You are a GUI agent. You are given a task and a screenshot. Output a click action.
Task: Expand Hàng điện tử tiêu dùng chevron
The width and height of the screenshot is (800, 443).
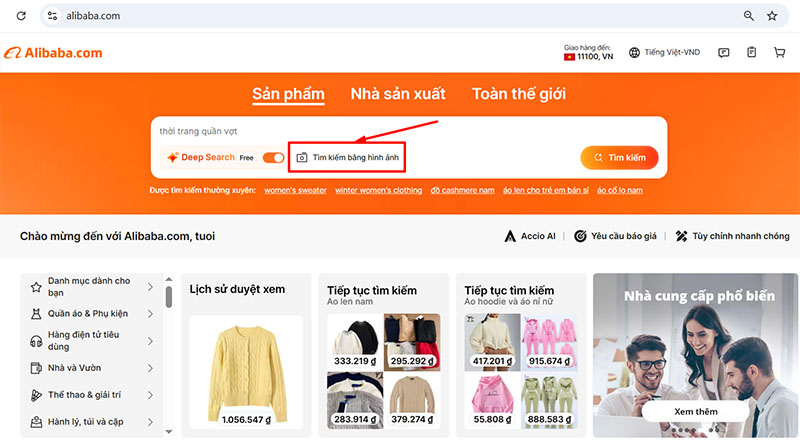coord(151,341)
